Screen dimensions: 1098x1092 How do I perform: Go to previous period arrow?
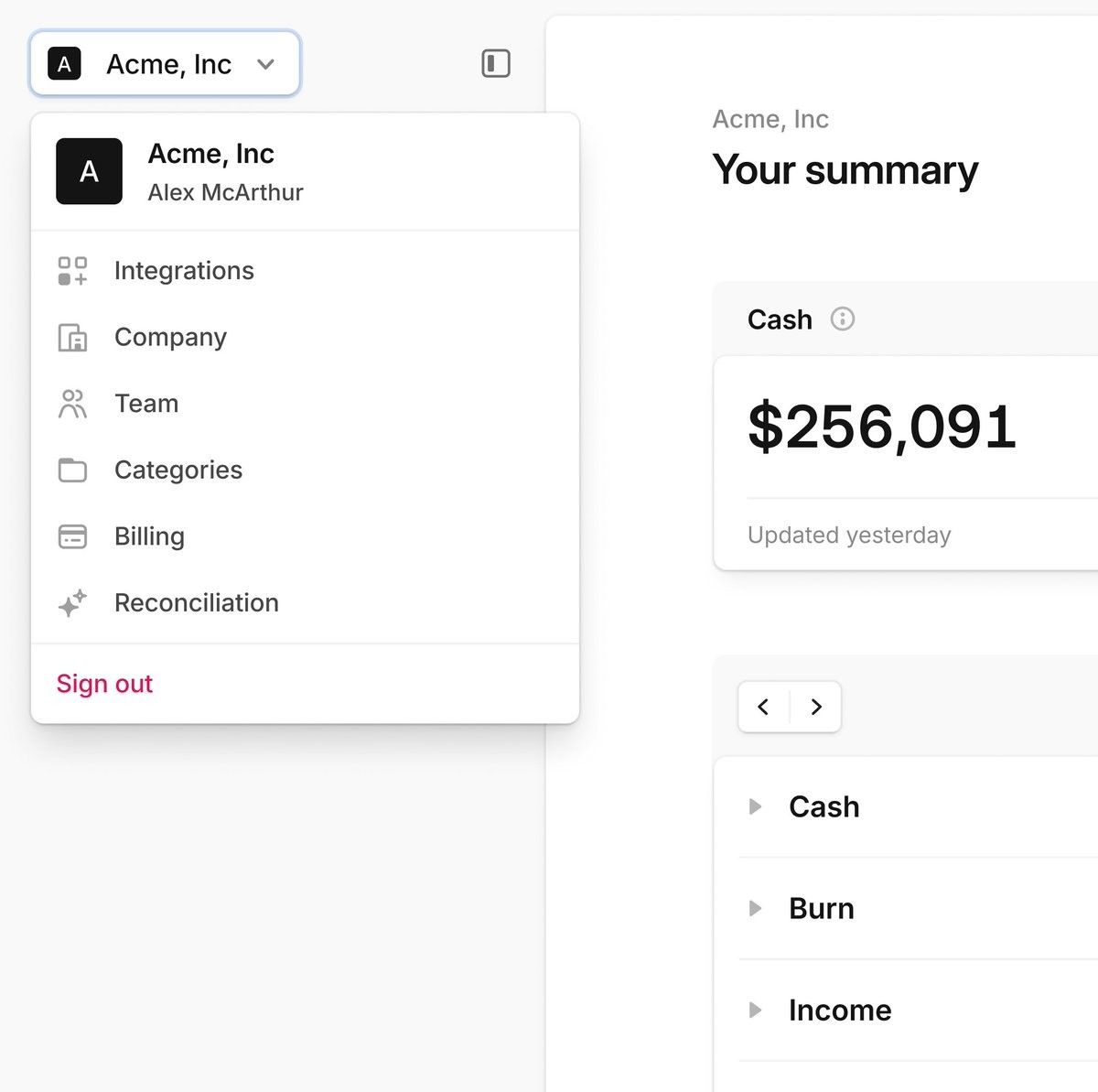pyautogui.click(x=764, y=707)
